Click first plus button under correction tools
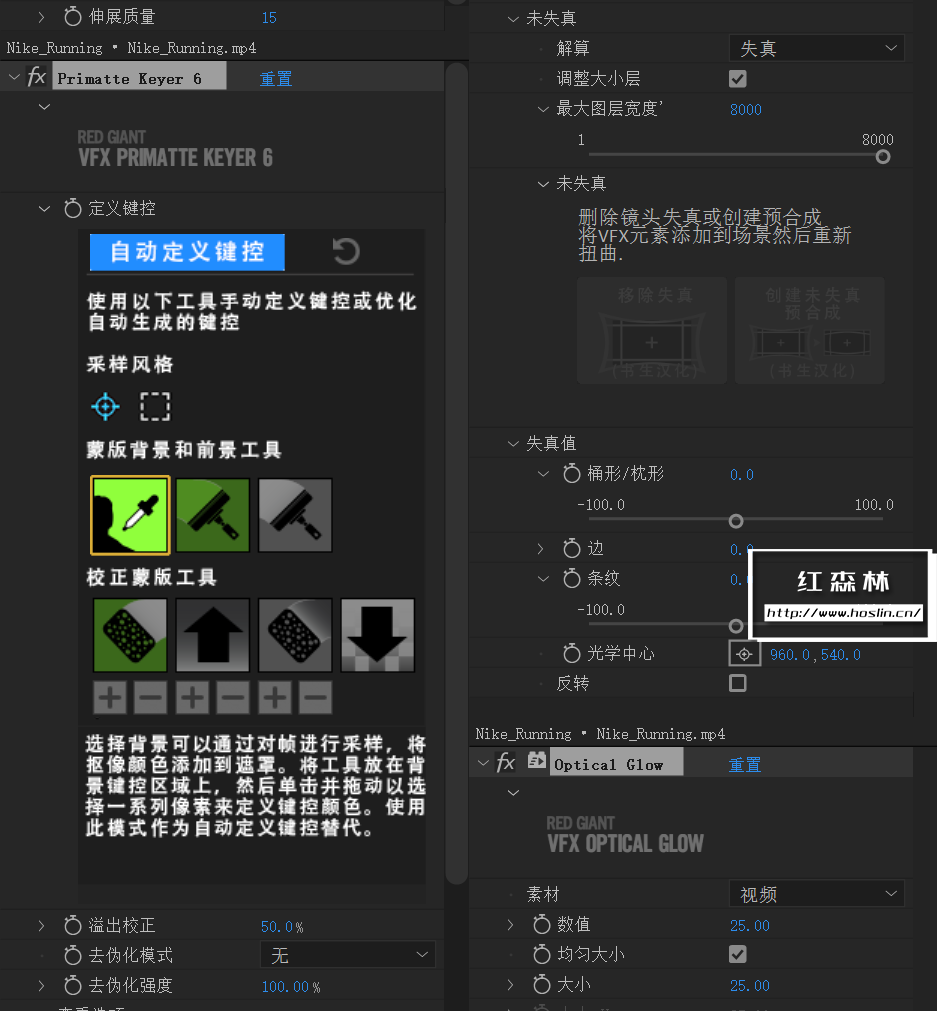 (110, 698)
